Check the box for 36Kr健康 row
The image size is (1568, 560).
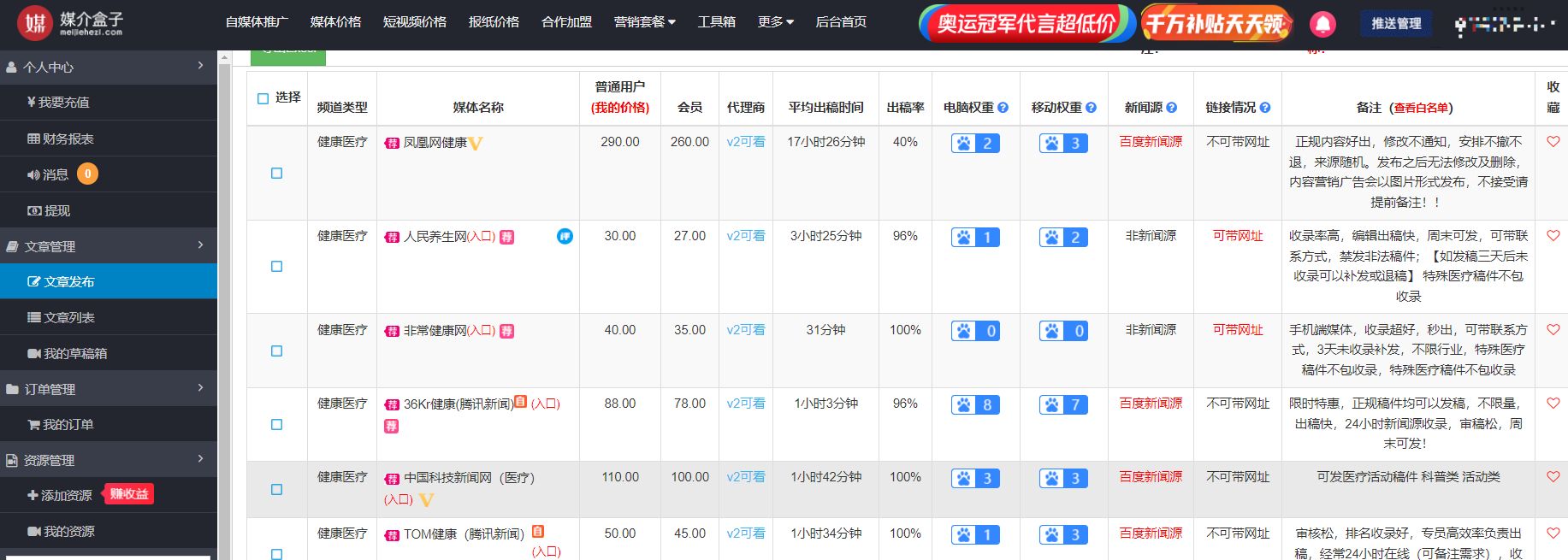[276, 424]
